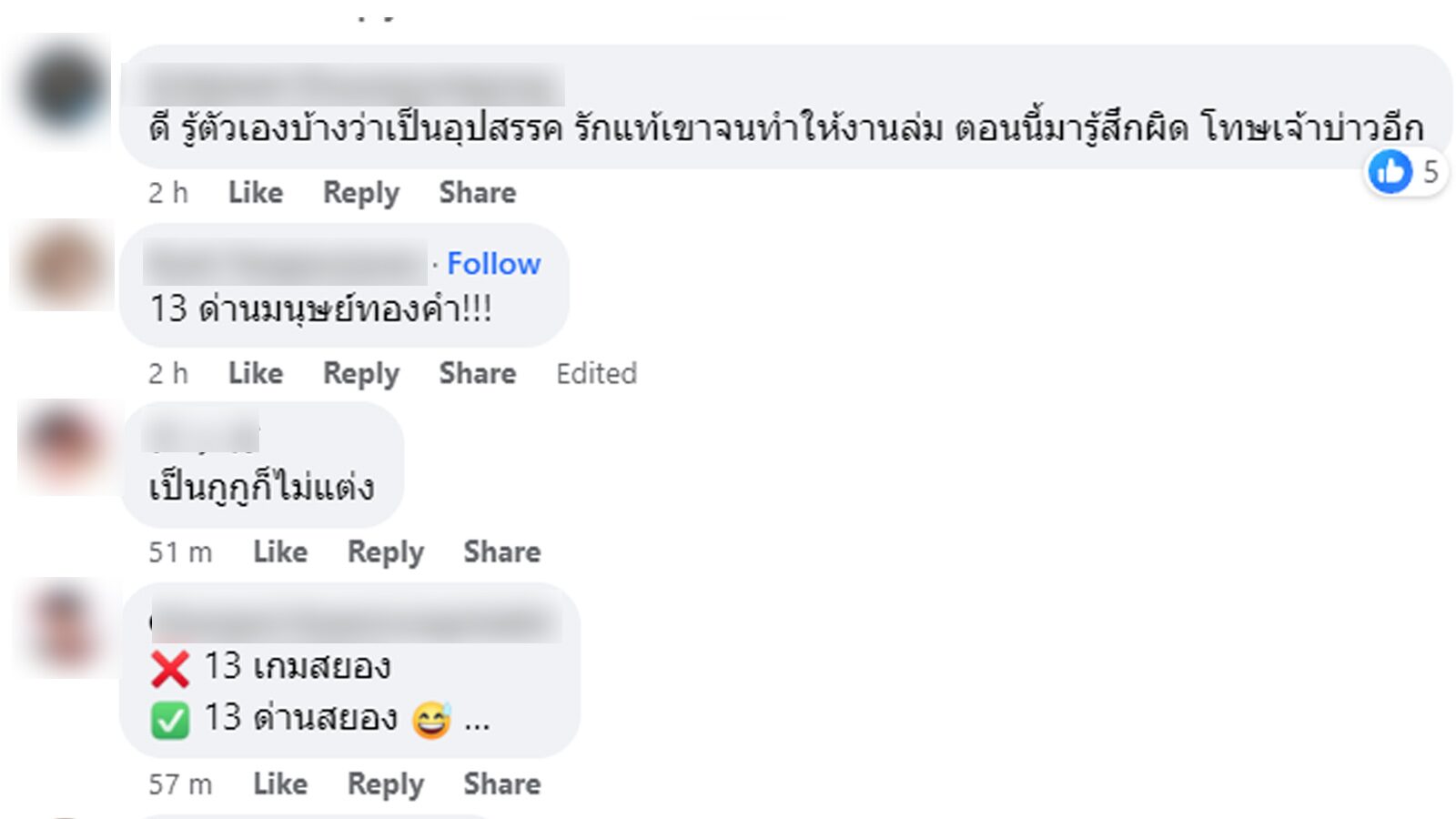1456x819 pixels.
Task: Like the comment posted 51 m ago
Action: coord(279,551)
